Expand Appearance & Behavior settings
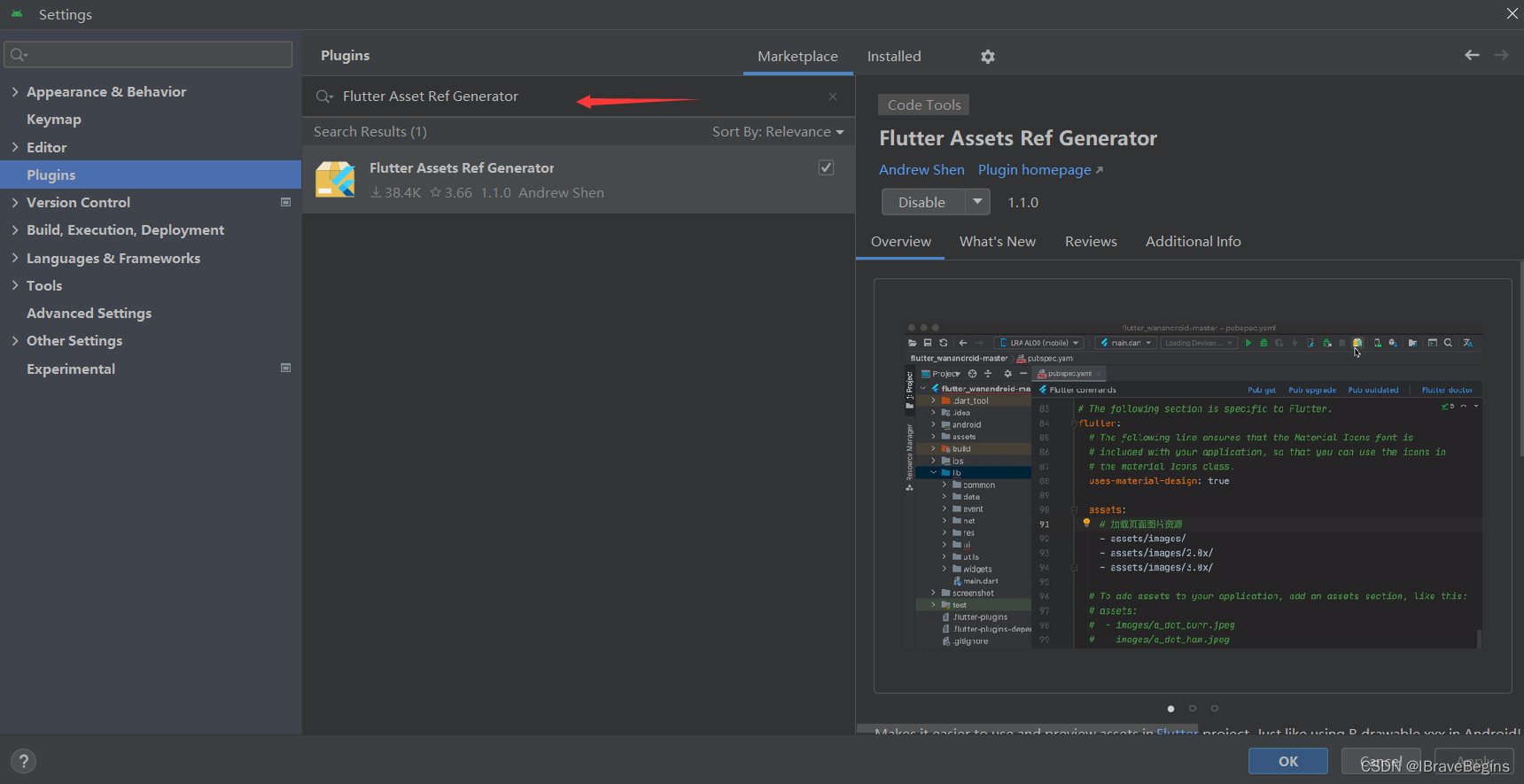 [15, 91]
